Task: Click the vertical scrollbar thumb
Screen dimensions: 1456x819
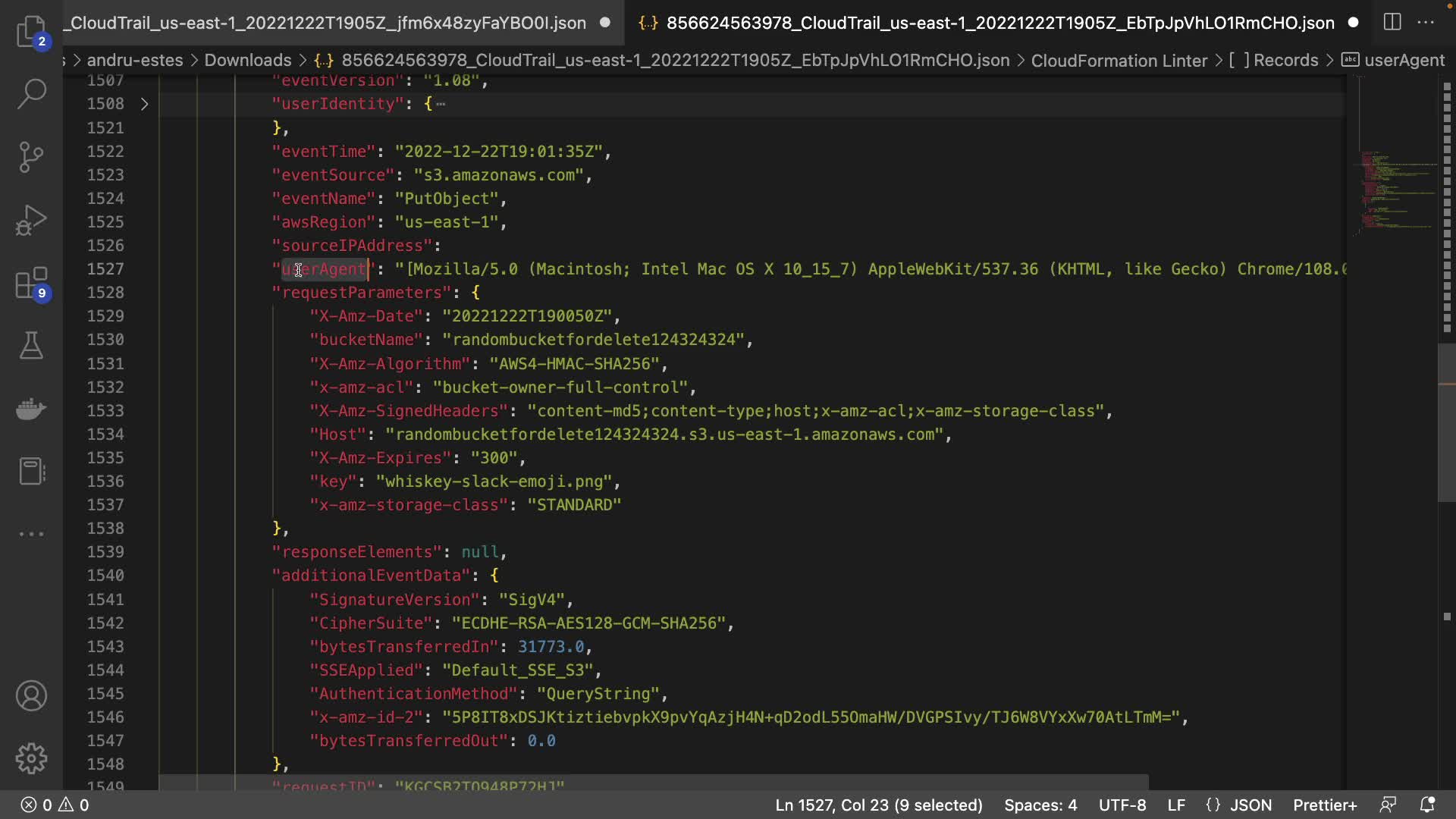Action: click(x=1446, y=422)
